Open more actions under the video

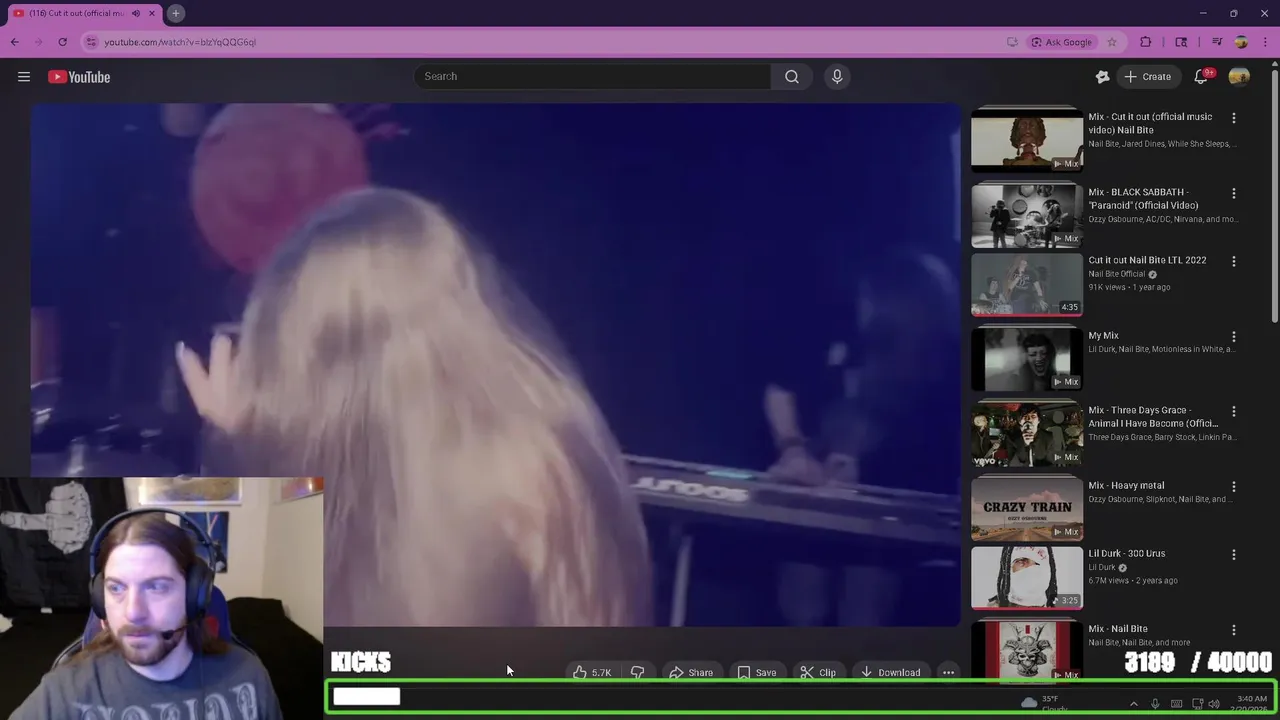click(948, 673)
